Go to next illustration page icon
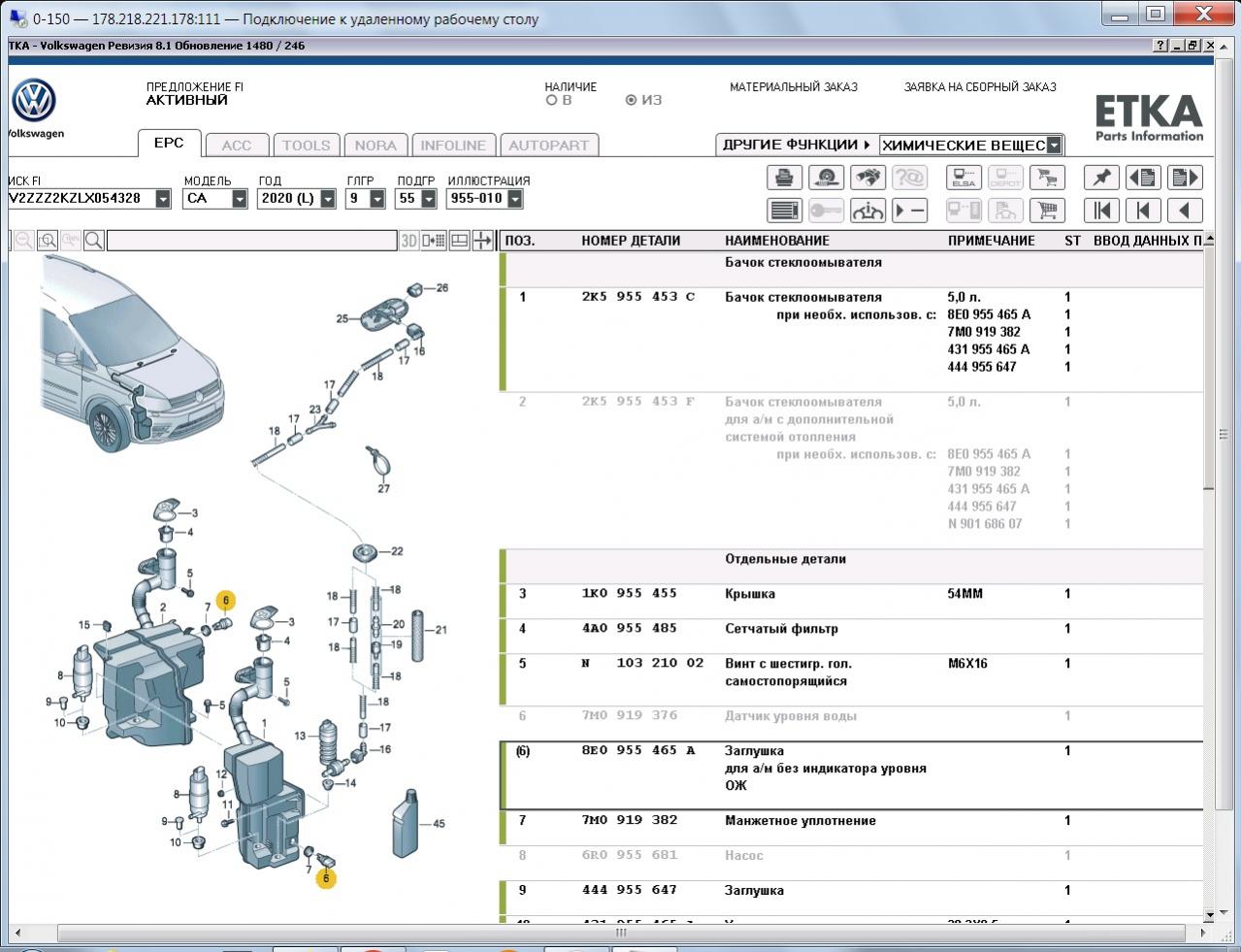Viewport: 1241px width, 952px height. coord(1185,178)
